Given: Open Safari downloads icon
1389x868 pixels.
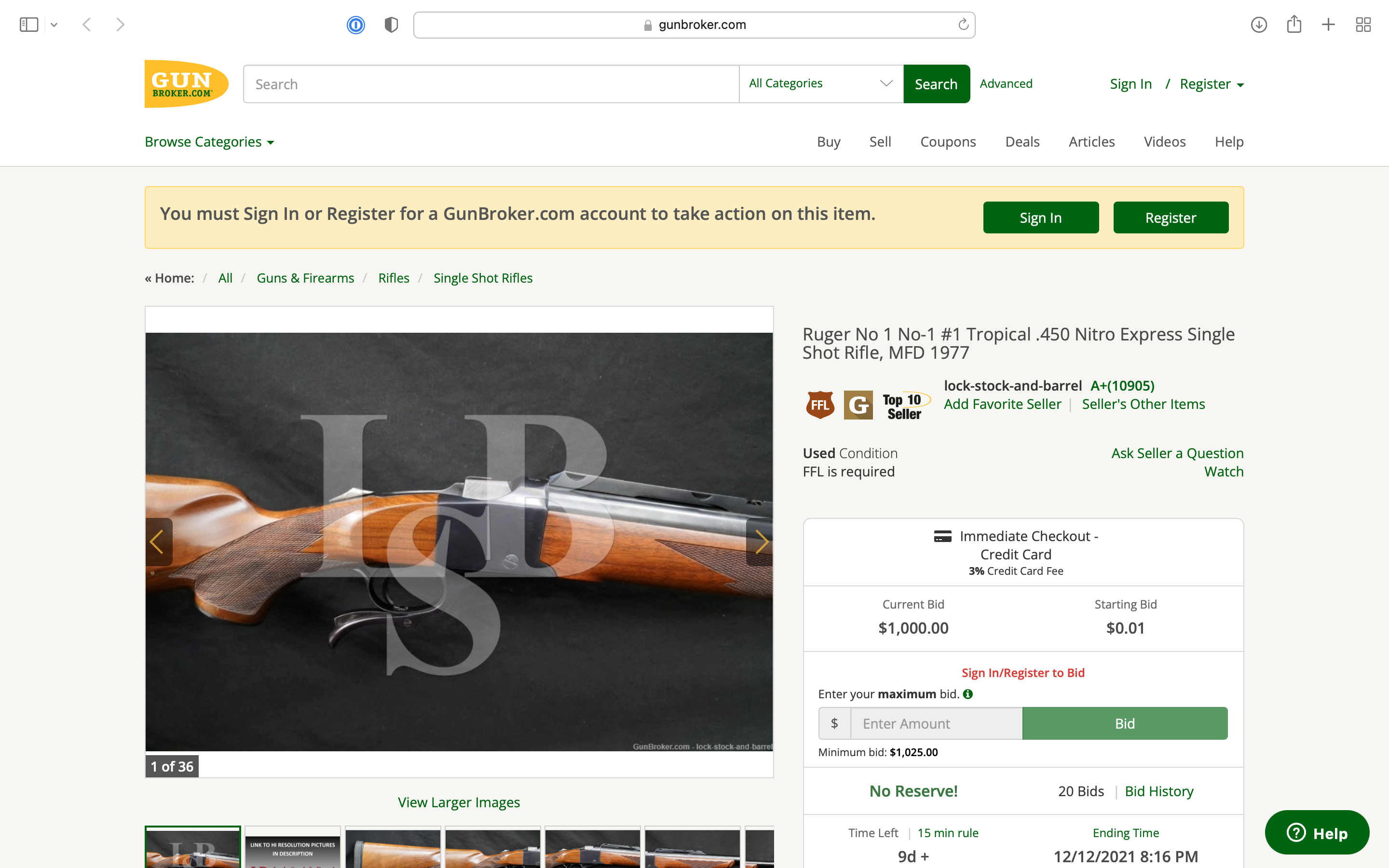Looking at the screenshot, I should click(x=1259, y=25).
